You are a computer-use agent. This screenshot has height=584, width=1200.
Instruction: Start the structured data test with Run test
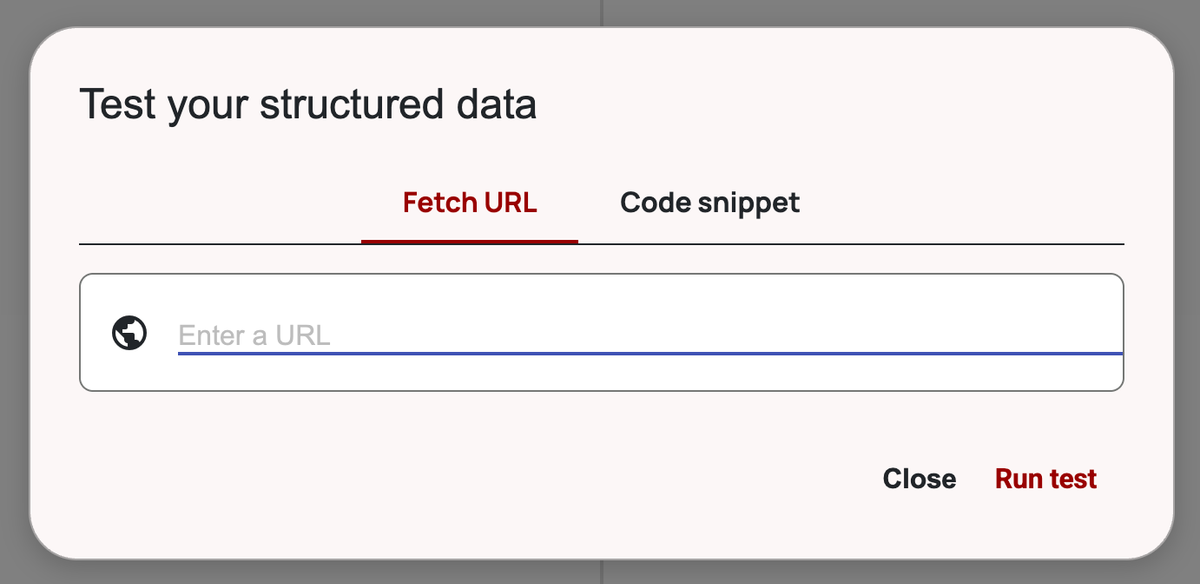(1045, 479)
